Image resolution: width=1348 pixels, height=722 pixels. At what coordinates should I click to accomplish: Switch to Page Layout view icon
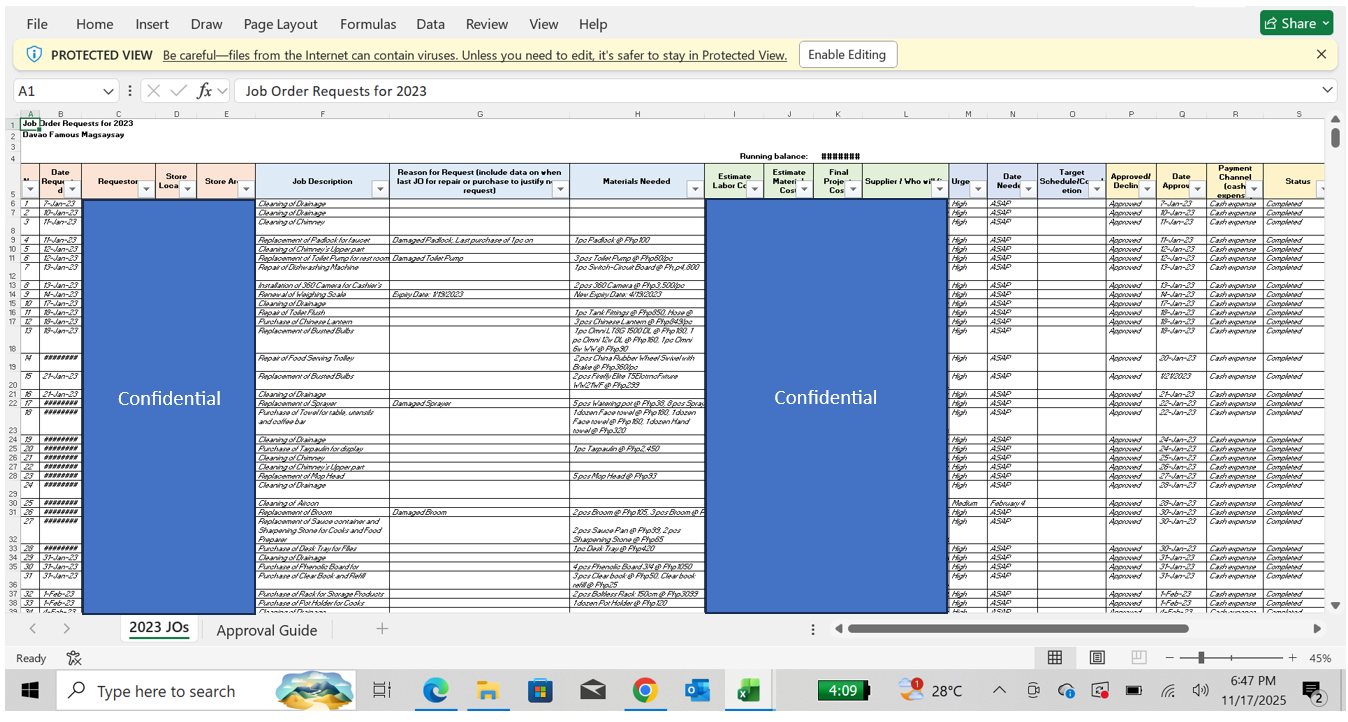tap(1097, 658)
